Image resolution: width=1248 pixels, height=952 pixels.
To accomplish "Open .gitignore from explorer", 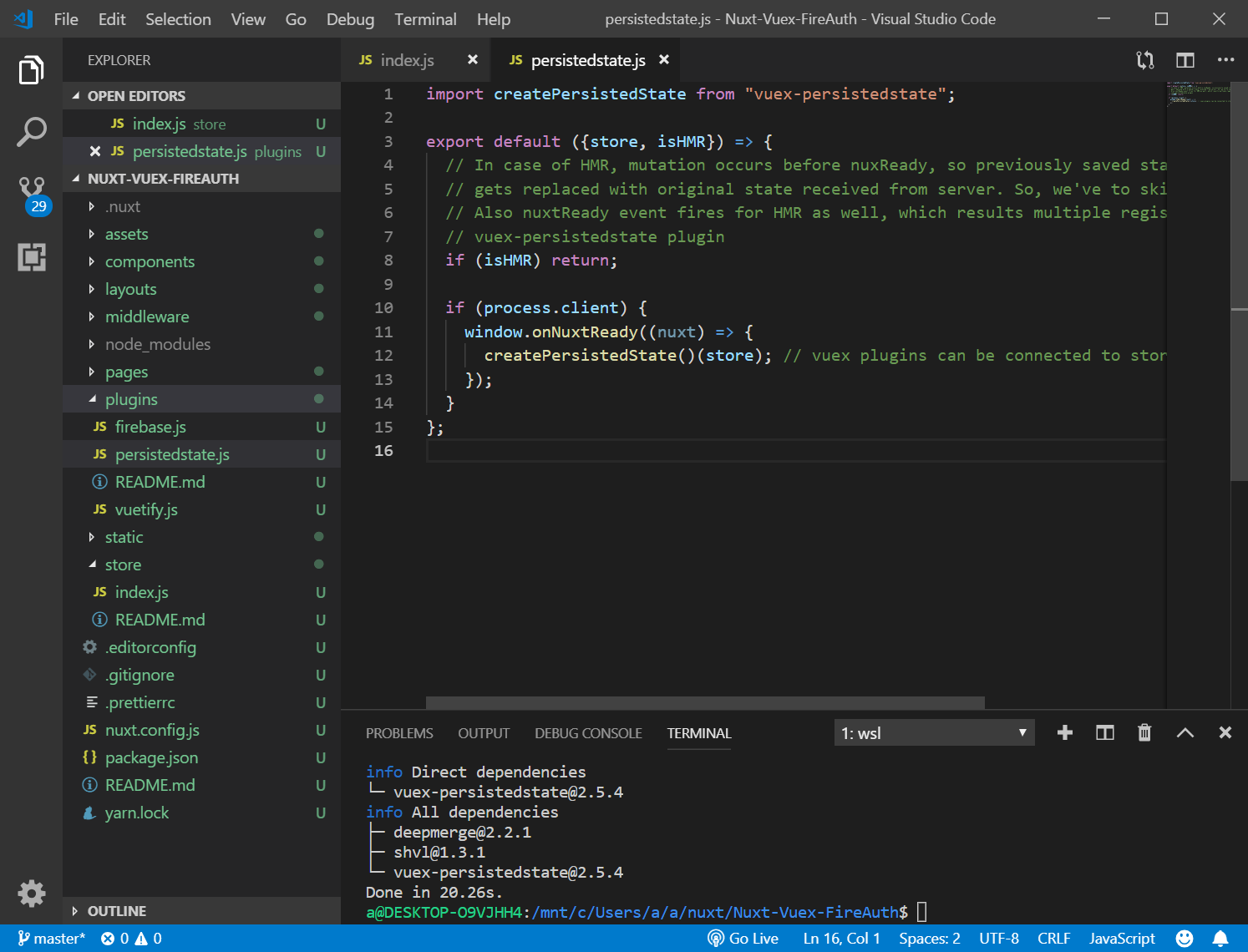I will coord(201,675).
